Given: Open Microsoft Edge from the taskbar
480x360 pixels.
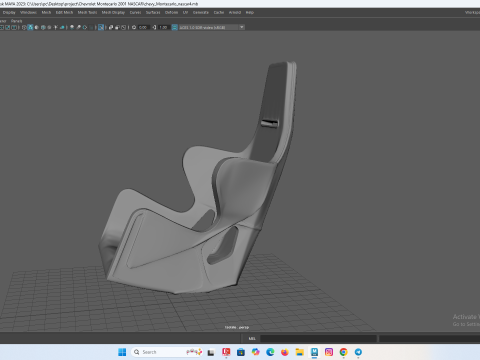Looking at the screenshot, I should (x=270, y=352).
